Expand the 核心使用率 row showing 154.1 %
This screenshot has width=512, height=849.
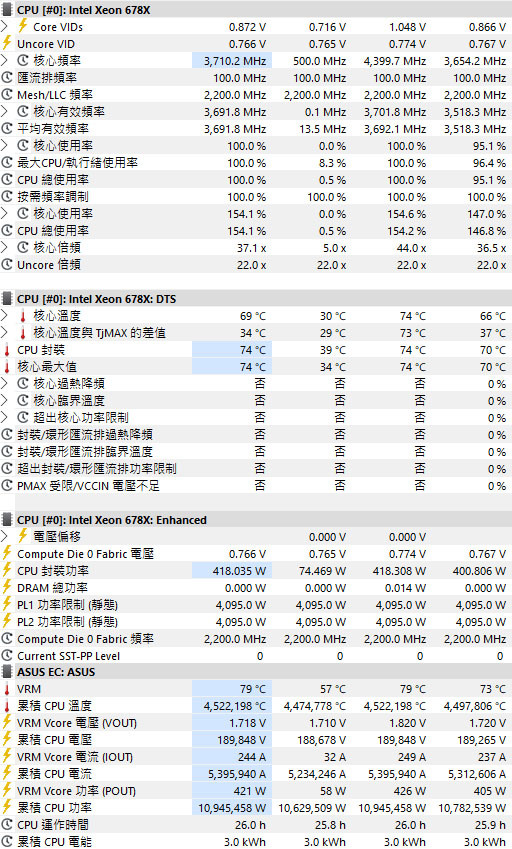[x=4, y=214]
